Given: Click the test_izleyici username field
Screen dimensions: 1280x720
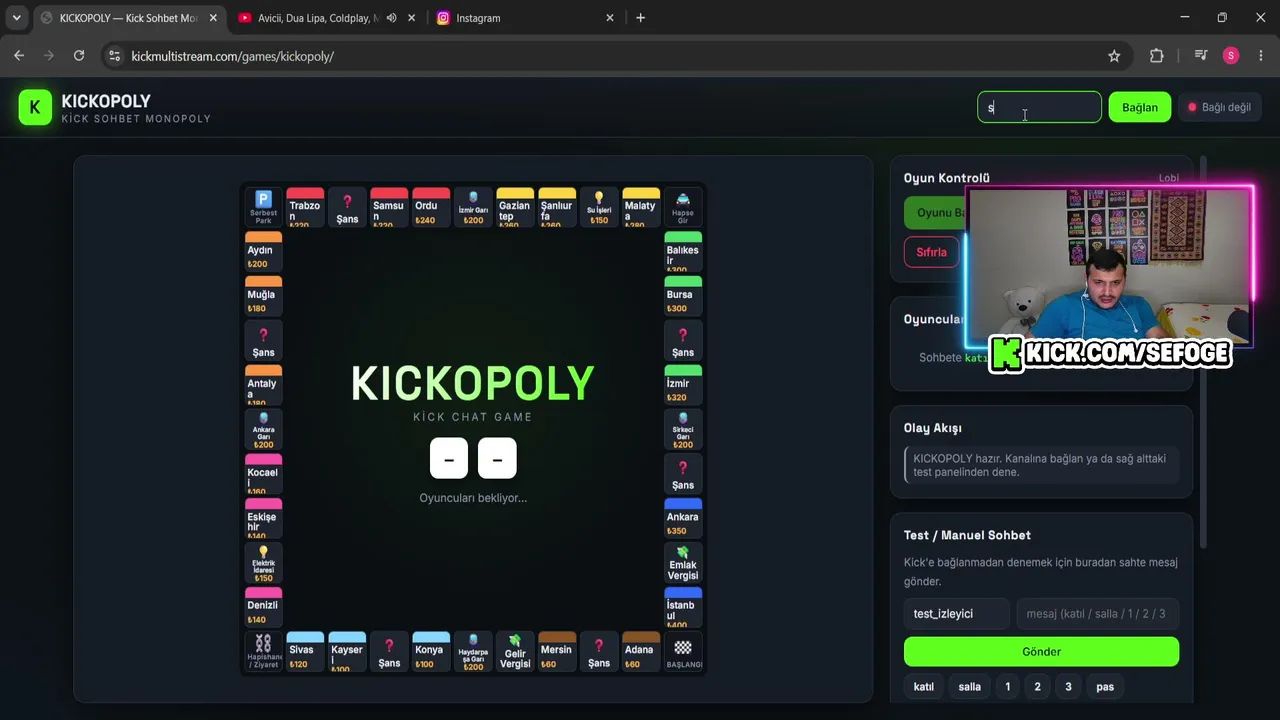Looking at the screenshot, I should (x=956, y=614).
